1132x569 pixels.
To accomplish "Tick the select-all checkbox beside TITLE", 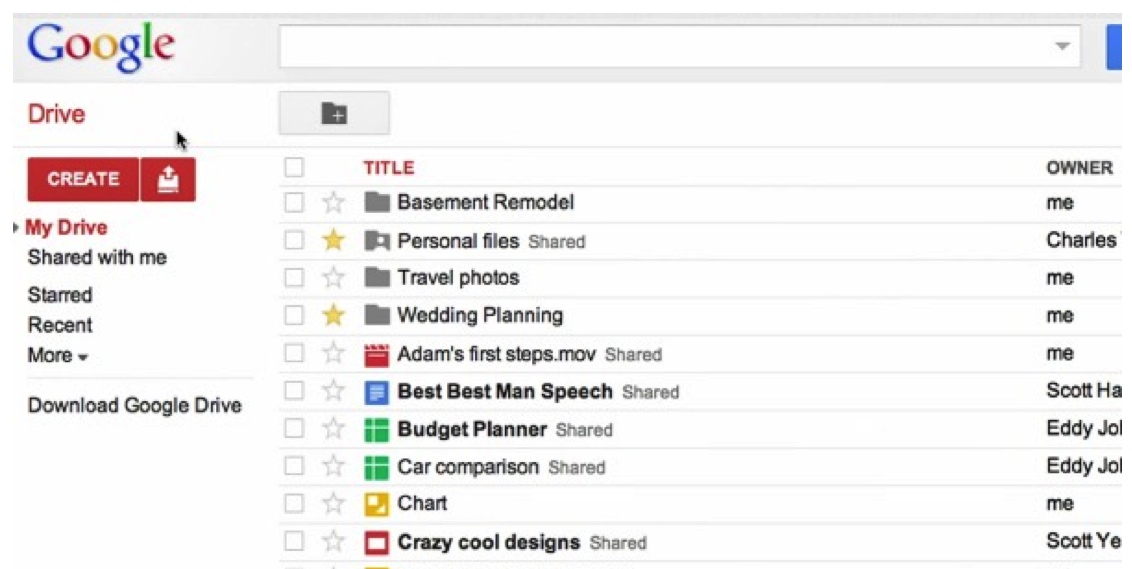I will (x=294, y=168).
